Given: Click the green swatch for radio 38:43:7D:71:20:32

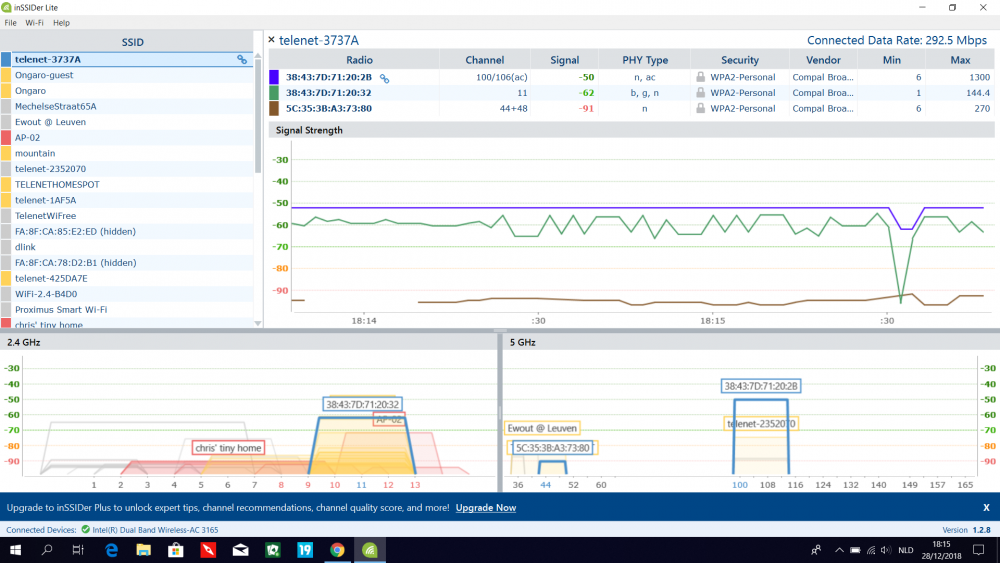Looking at the screenshot, I should point(274,93).
